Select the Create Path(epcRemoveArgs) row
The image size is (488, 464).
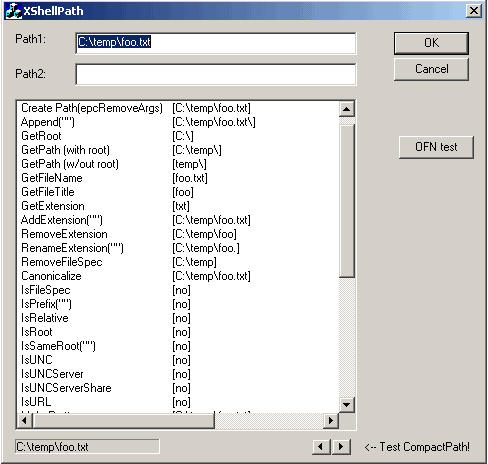(x=178, y=108)
